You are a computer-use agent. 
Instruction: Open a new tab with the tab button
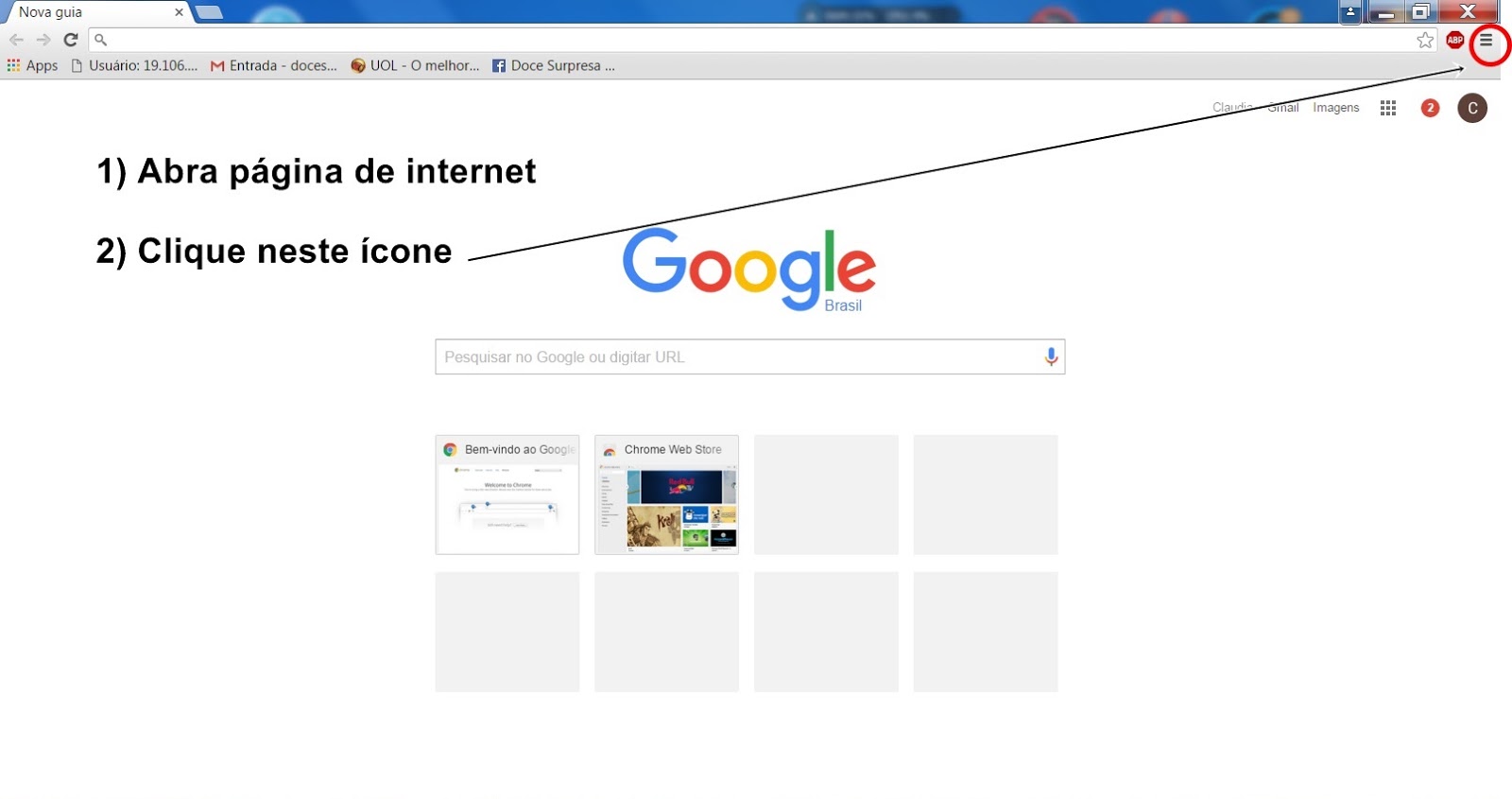[209, 12]
